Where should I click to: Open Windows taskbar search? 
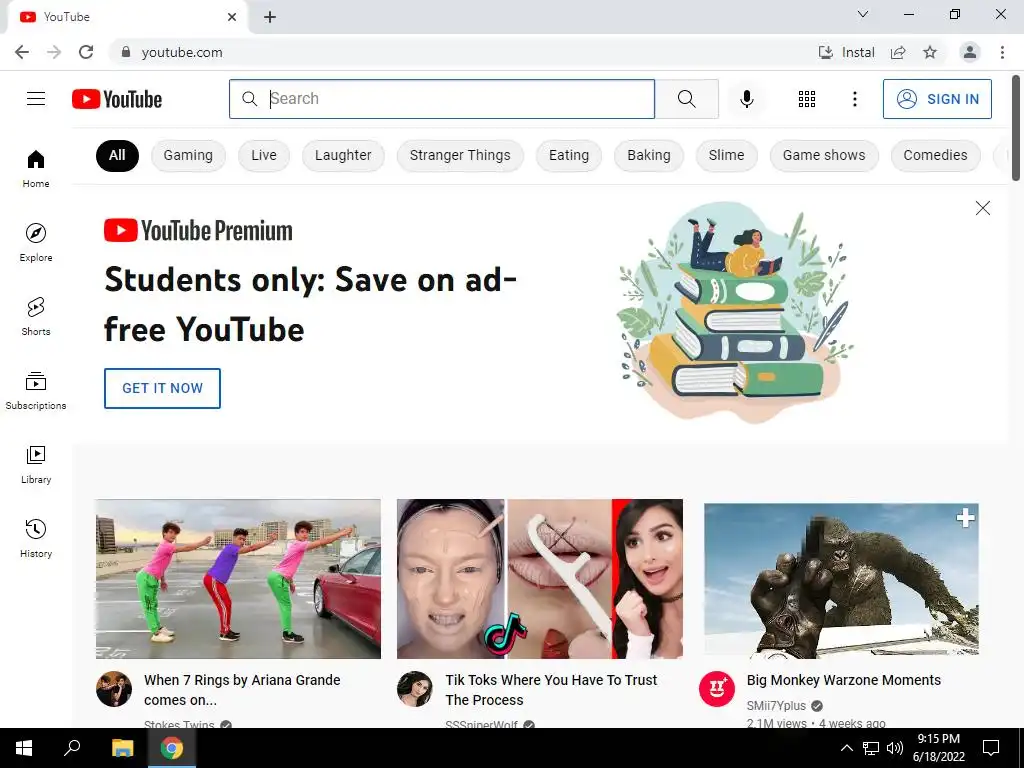(72, 748)
